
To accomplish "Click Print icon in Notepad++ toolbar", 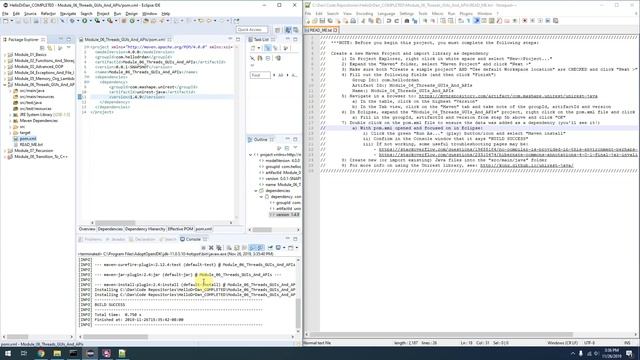I will (x=353, y=21).
